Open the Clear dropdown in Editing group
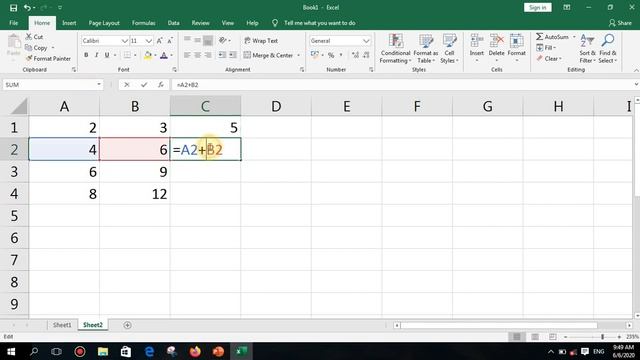The height and width of the screenshot is (360, 640). 549,59
